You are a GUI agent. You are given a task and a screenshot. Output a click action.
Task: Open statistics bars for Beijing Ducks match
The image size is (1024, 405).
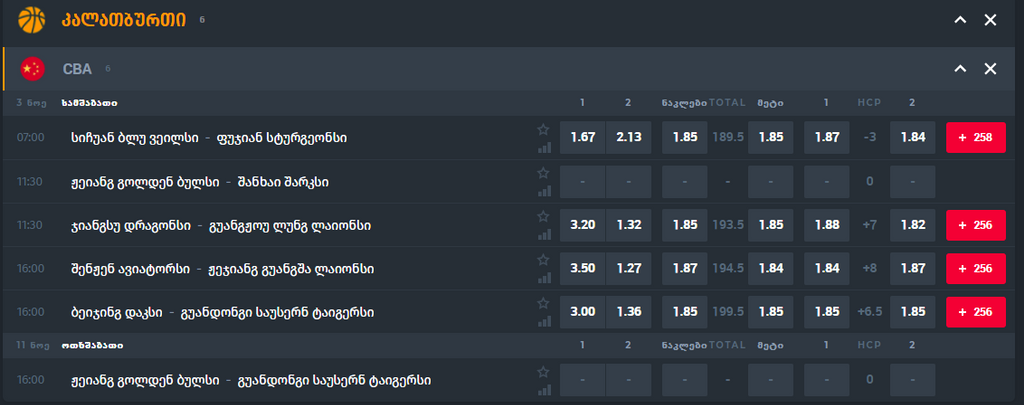544,322
